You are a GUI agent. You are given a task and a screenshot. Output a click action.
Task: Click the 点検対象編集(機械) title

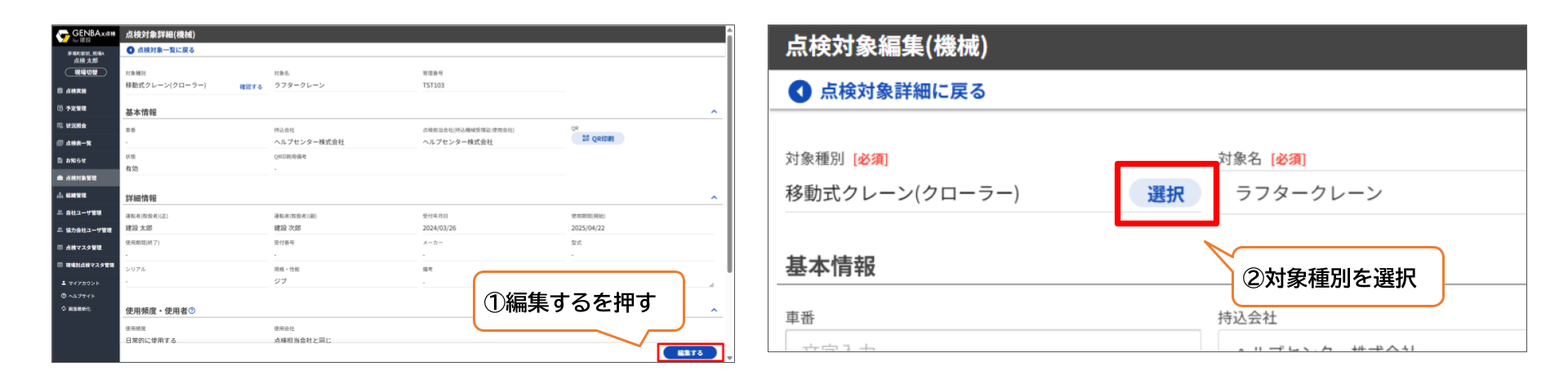pyautogui.click(x=886, y=47)
